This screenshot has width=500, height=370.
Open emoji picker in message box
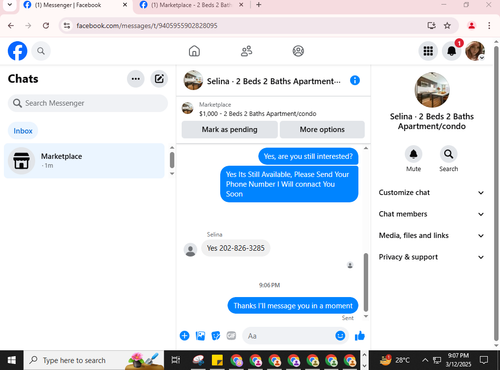[x=340, y=336]
